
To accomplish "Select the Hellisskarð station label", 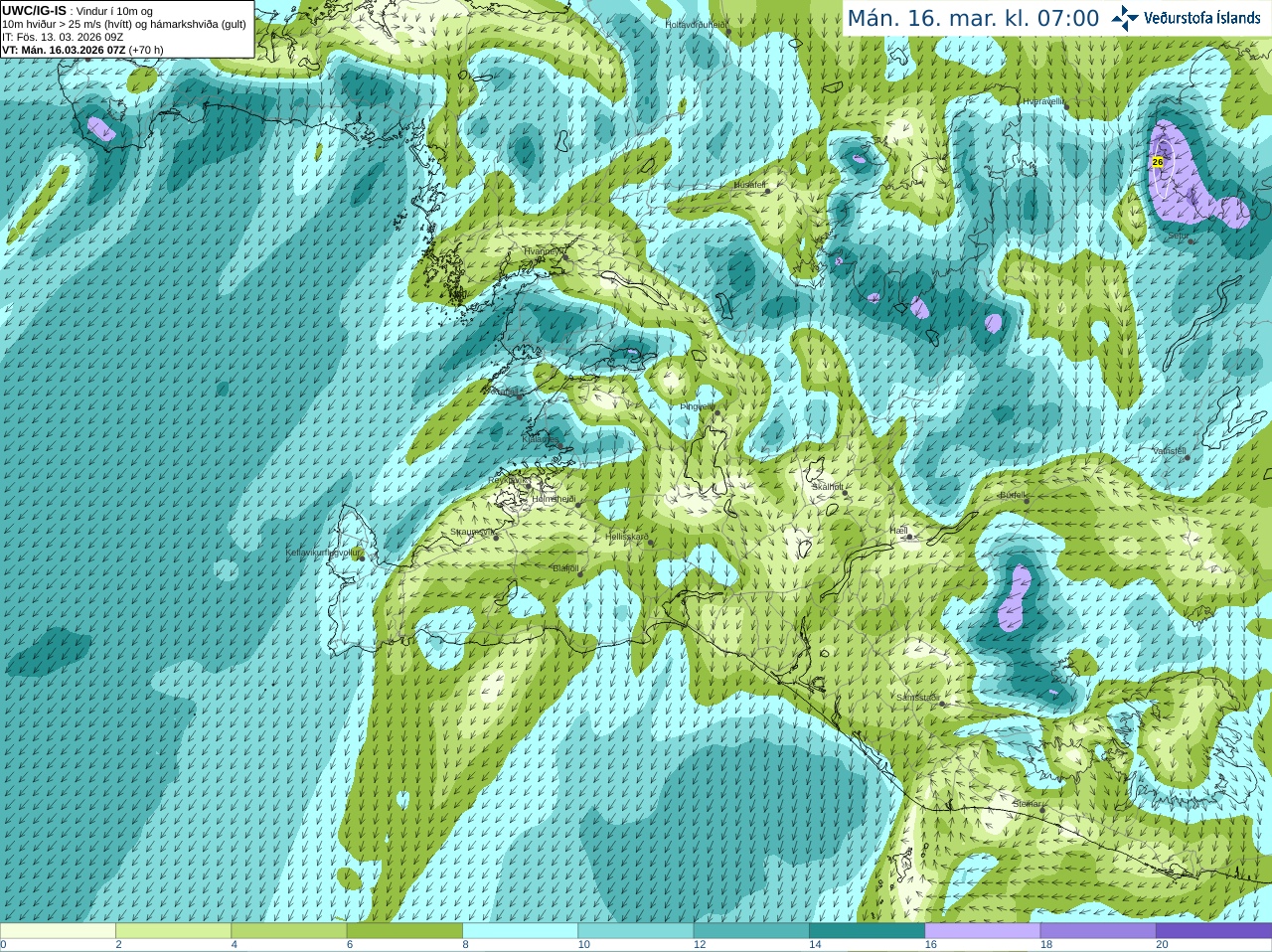I will [627, 538].
